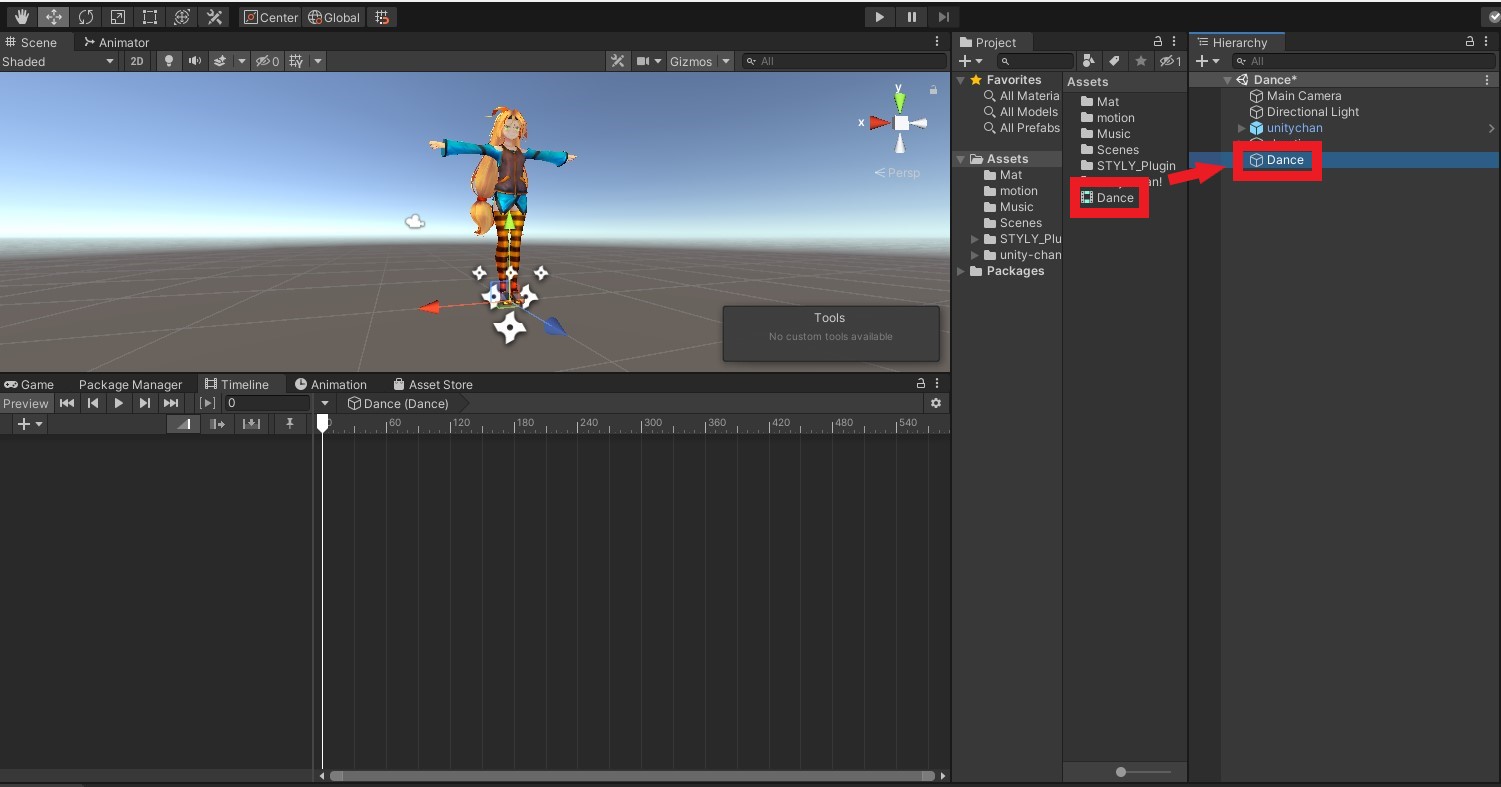Click the Timeline frame number field
The width and height of the screenshot is (1501, 787).
pos(267,403)
